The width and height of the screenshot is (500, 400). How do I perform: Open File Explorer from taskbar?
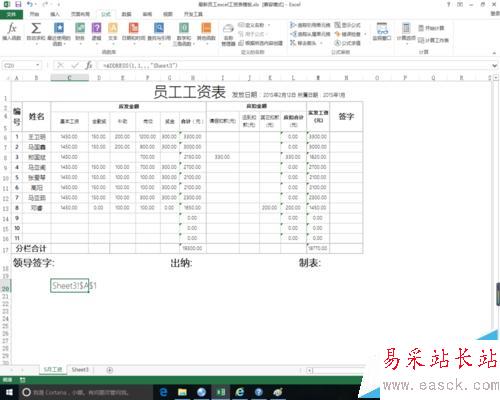182,392
